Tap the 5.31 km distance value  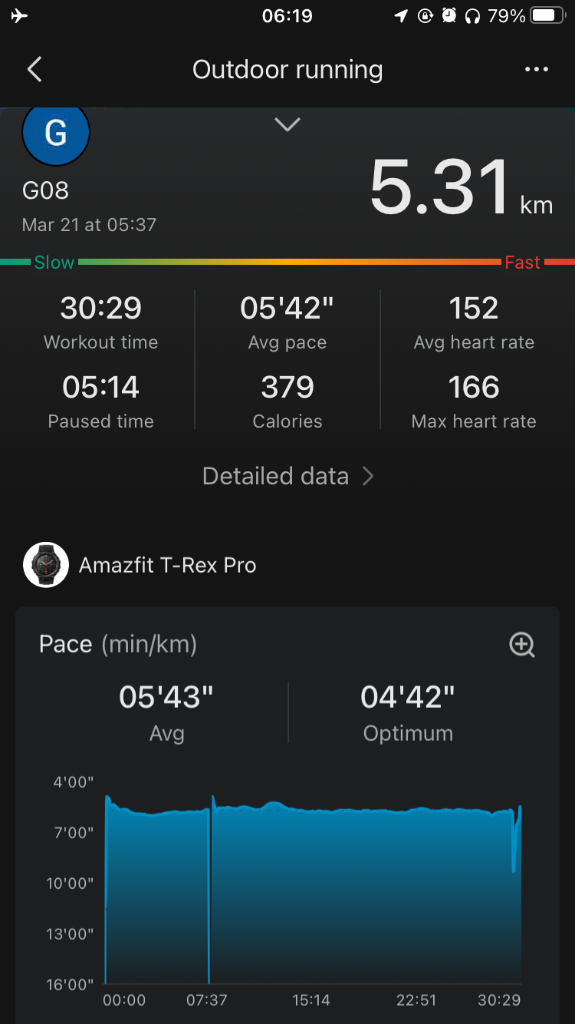[x=461, y=187]
